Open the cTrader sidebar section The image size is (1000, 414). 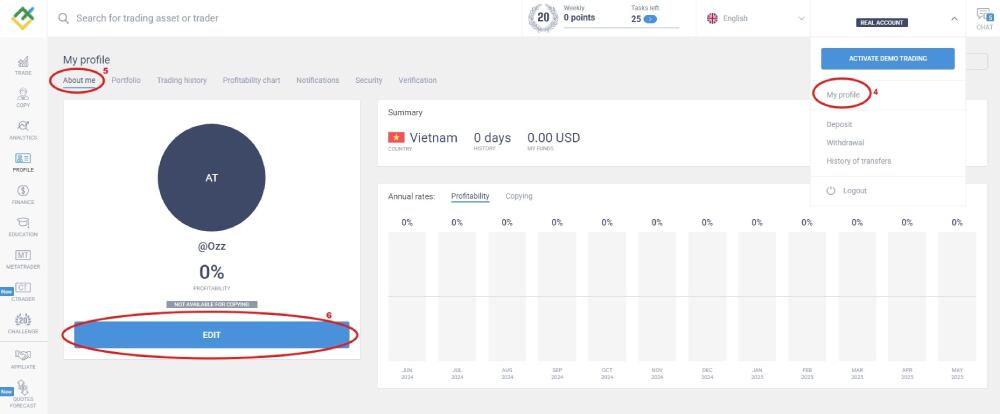[x=23, y=292]
